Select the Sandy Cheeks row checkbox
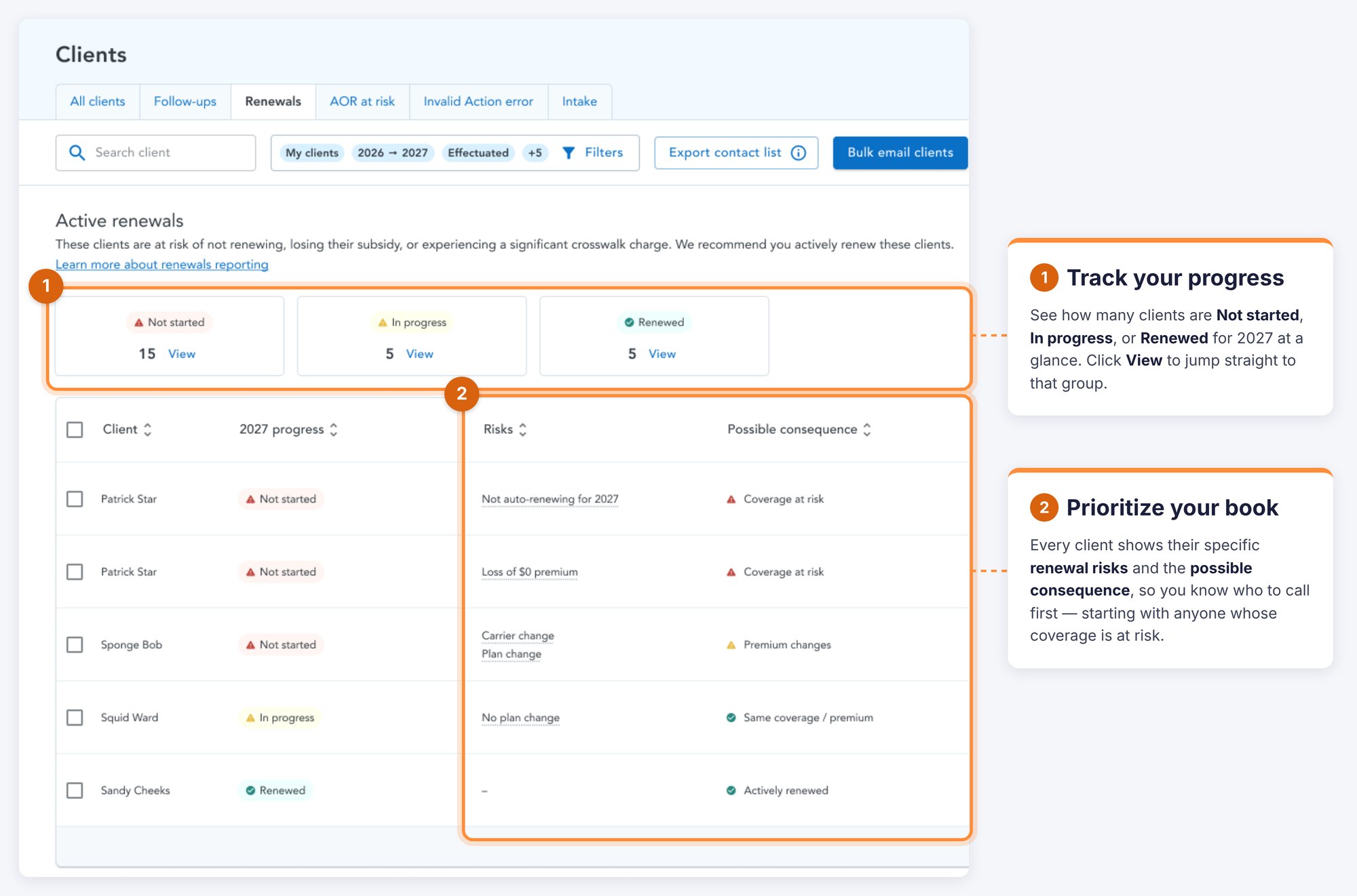The height and width of the screenshot is (896, 1357). (75, 790)
